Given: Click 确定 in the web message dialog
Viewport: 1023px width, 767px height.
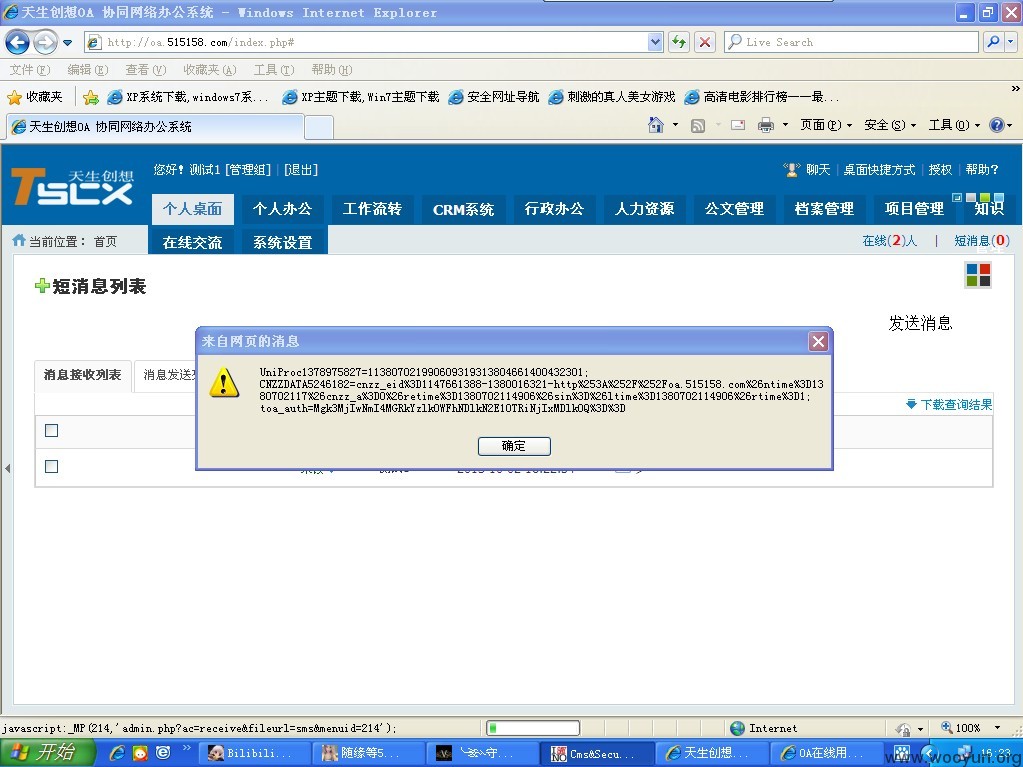Looking at the screenshot, I should pos(514,446).
